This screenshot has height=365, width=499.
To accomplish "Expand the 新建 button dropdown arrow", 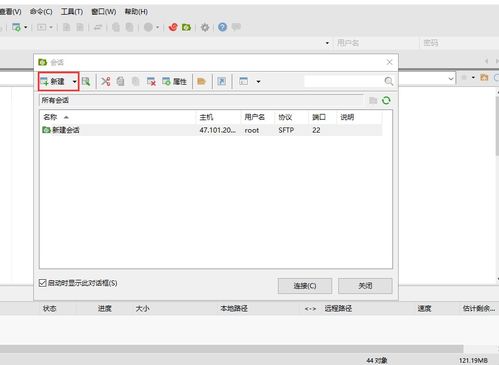I will 75,81.
